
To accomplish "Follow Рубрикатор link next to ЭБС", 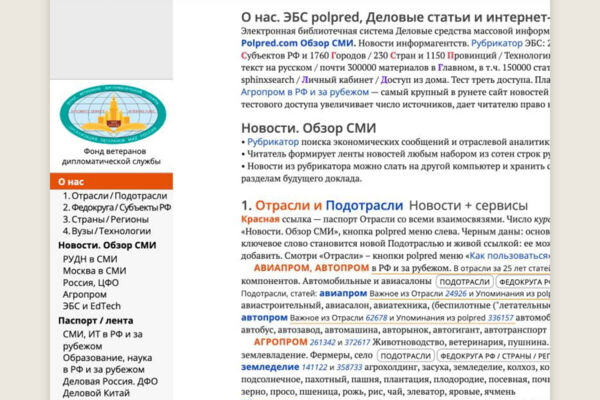I will coord(496,43).
